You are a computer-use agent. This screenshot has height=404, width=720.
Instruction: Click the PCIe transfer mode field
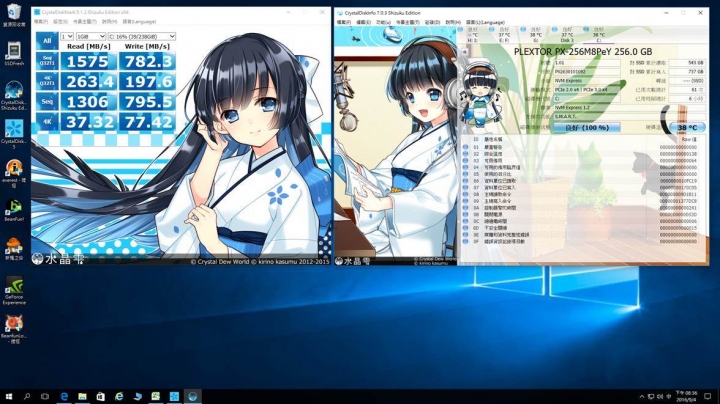pos(586,90)
